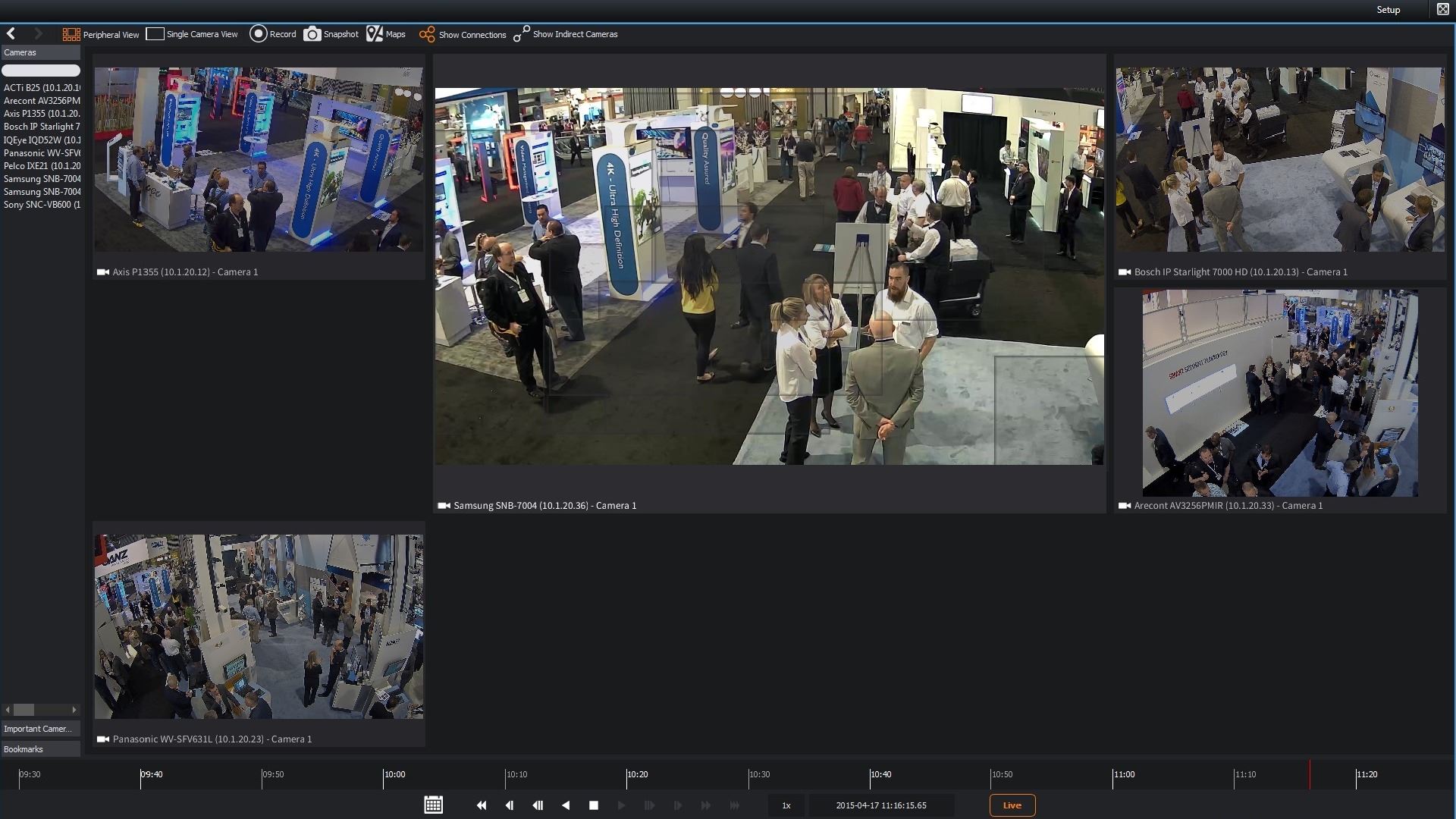Image resolution: width=1456 pixels, height=819 pixels.
Task: Take a Snapshot of camera
Action: click(x=331, y=34)
